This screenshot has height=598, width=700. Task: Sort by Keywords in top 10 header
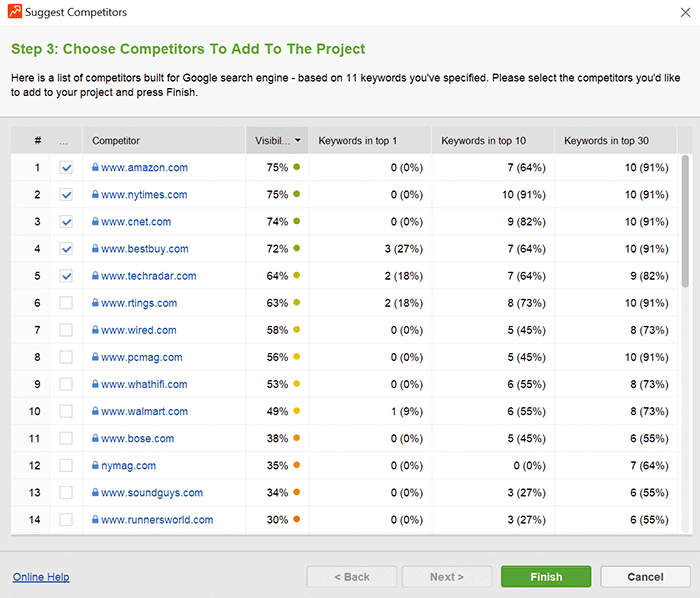[x=493, y=141]
